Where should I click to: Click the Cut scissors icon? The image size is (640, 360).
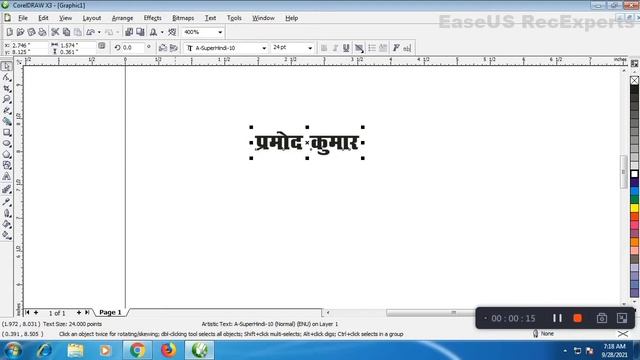coord(55,32)
